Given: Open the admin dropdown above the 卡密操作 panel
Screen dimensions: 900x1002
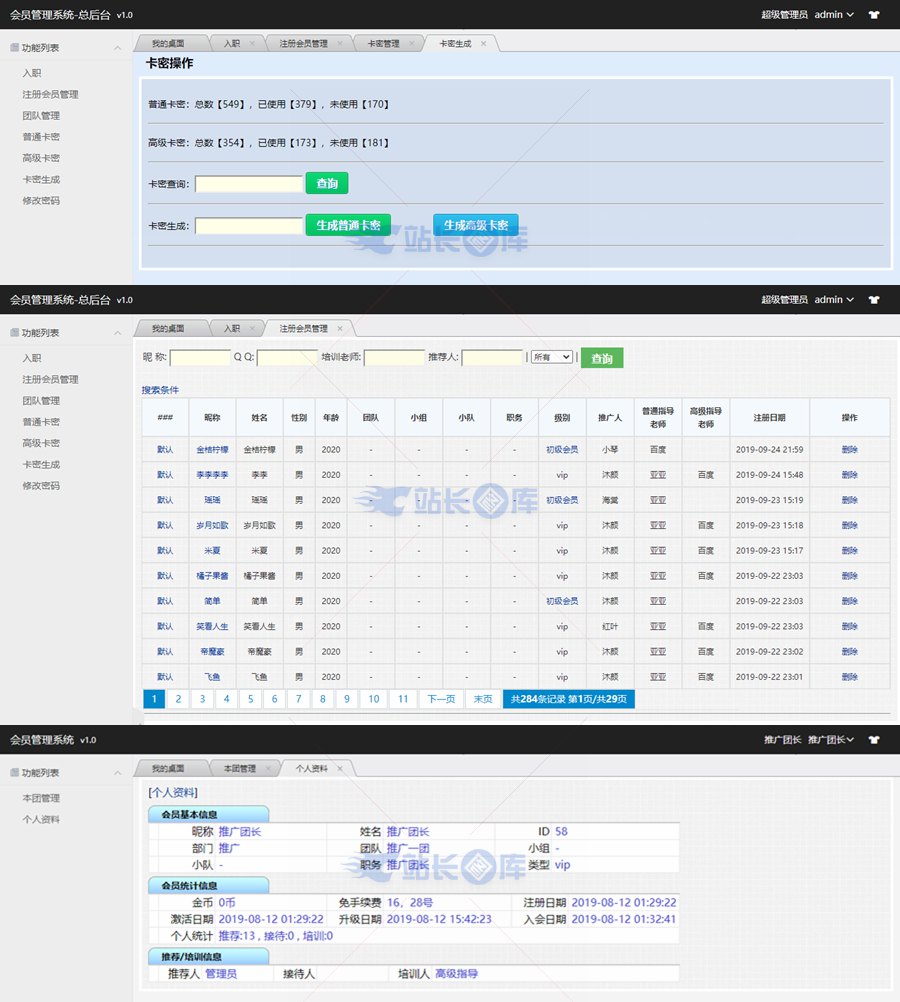Looking at the screenshot, I should pyautogui.click(x=834, y=15).
